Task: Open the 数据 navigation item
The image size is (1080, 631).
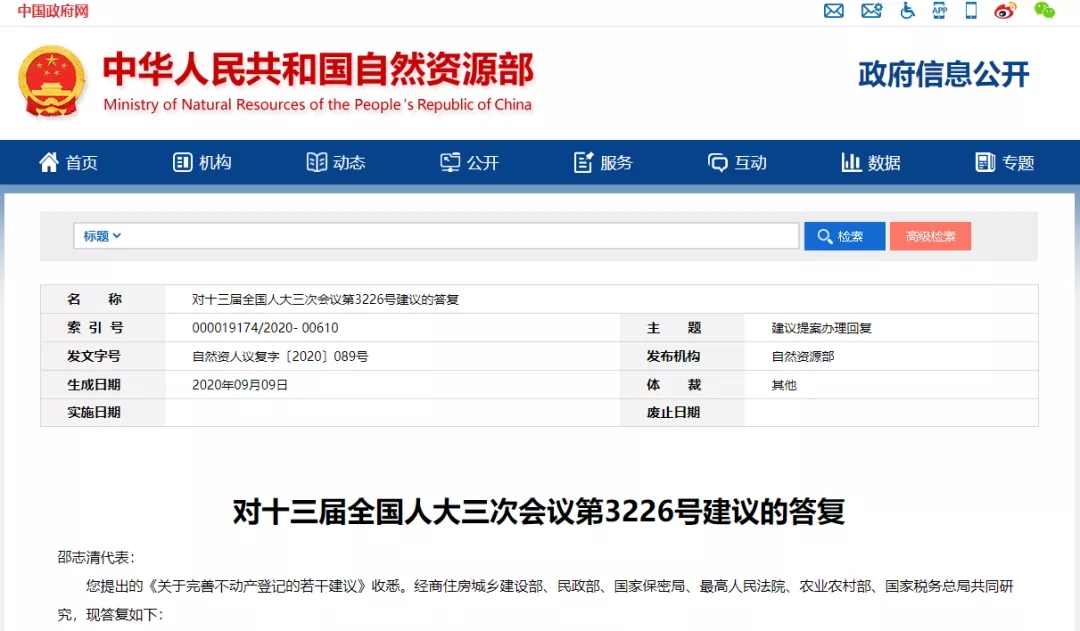Action: (x=871, y=163)
